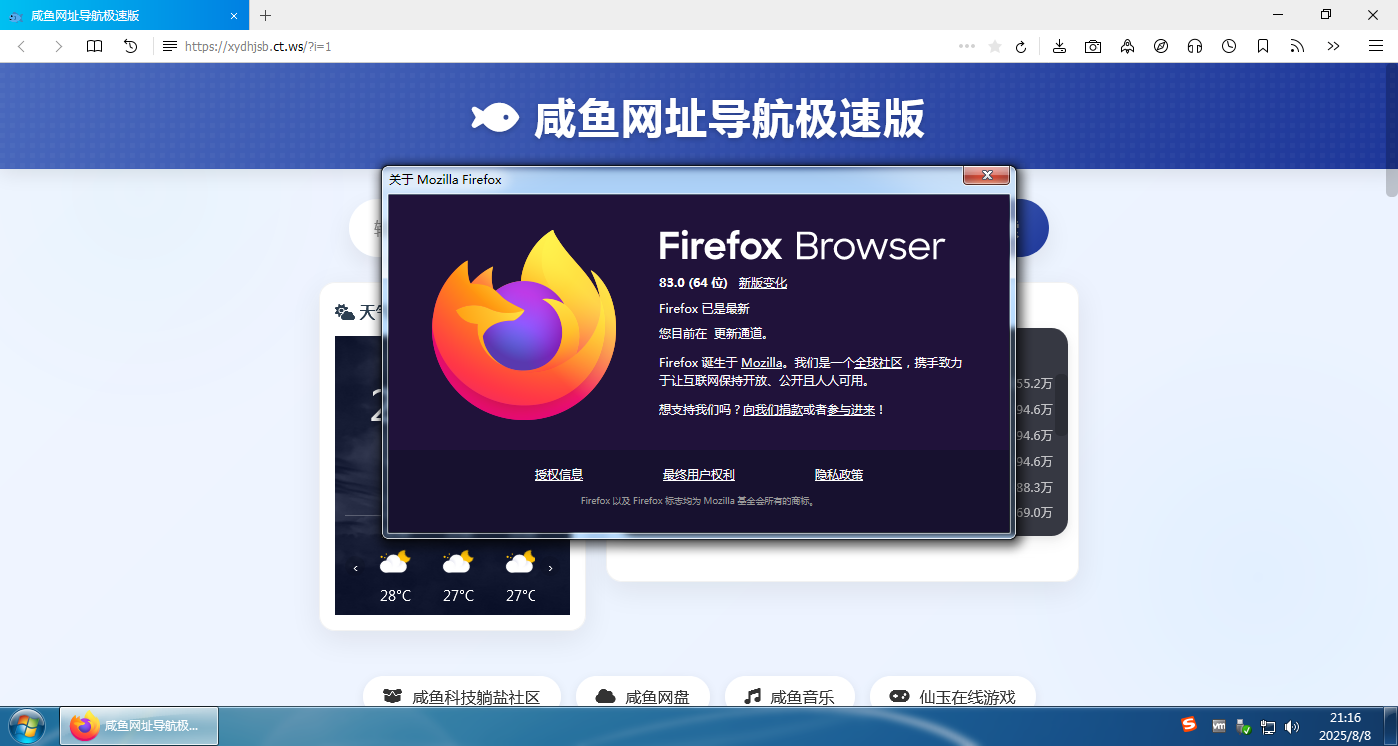Expand the toolbar overflow chevron
Viewport: 1398px width, 746px height.
tap(1333, 46)
